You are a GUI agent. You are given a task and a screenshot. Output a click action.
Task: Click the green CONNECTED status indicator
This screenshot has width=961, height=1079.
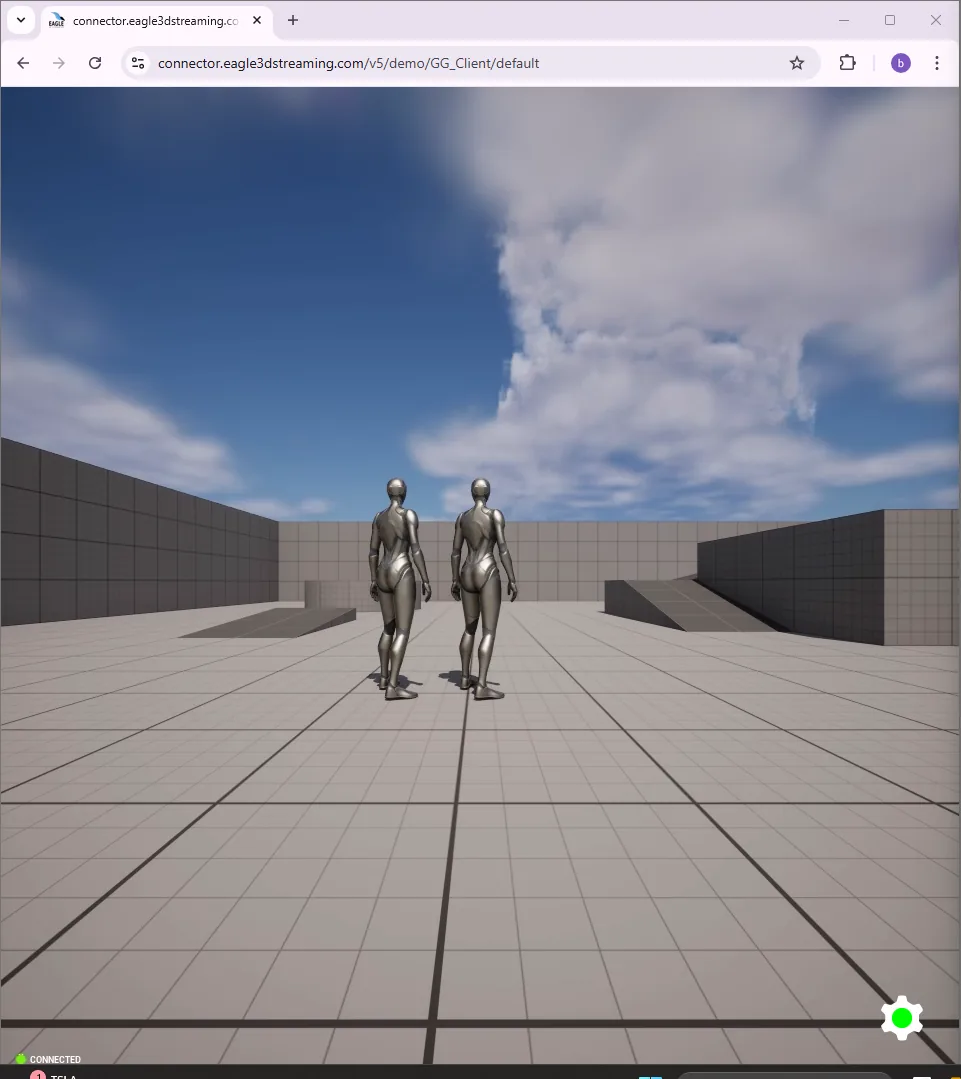pyautogui.click(x=21, y=1059)
